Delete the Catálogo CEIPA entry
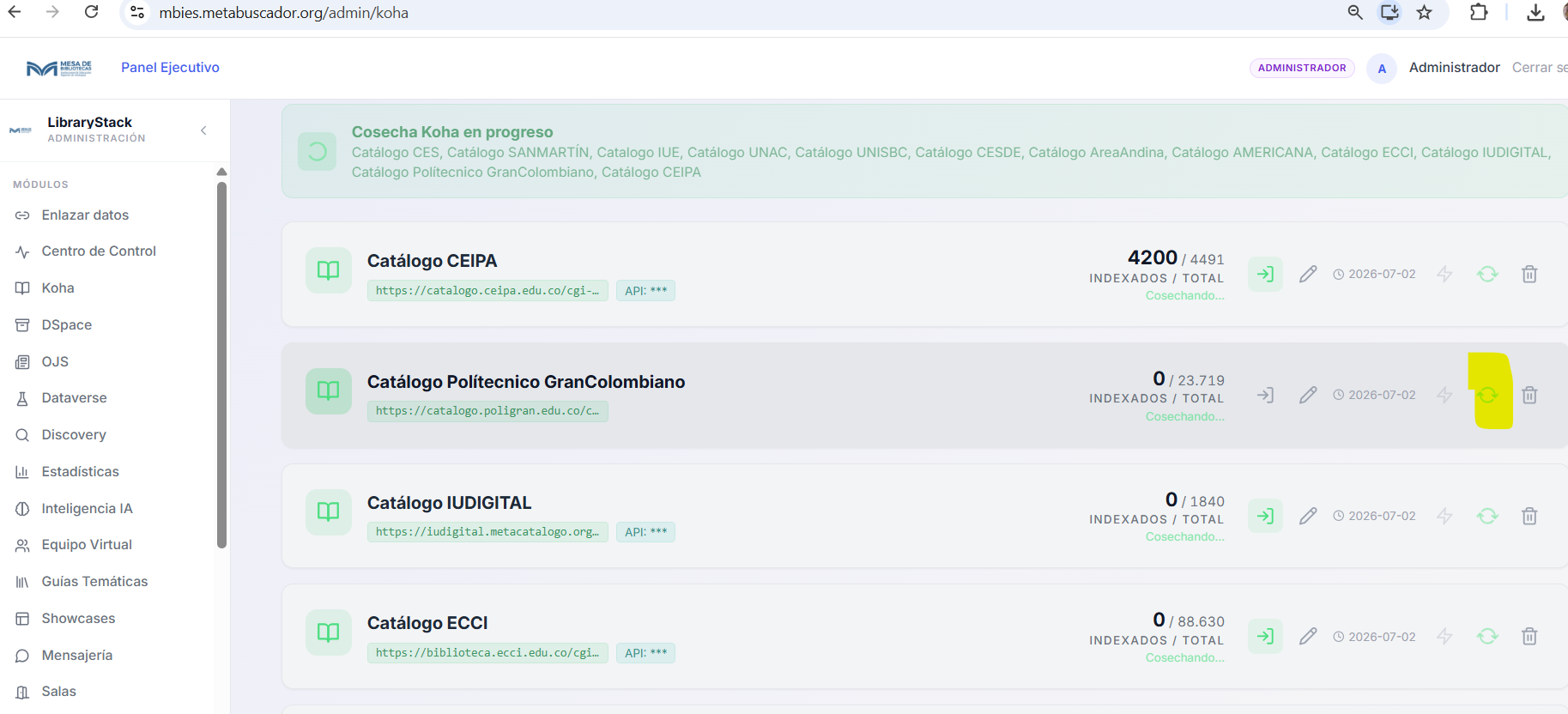1568x714 pixels. click(1529, 275)
